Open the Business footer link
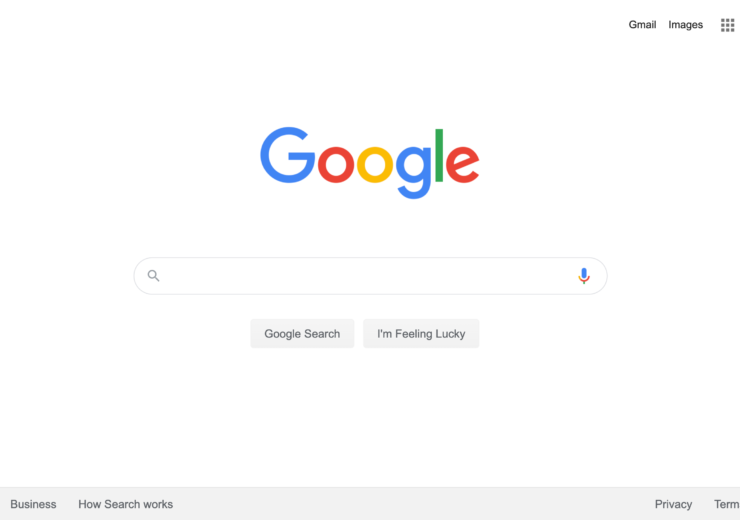This screenshot has width=740, height=520. click(33, 504)
